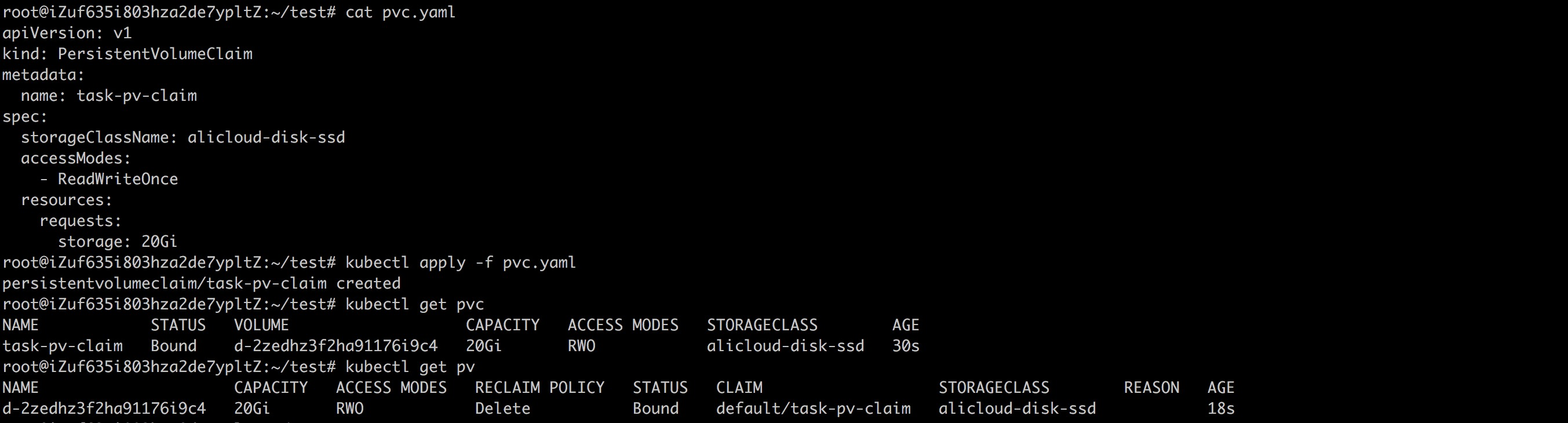Click the 'storageClassName: alicloud-disk-ssd' YAML line
1568x423 pixels.
tap(183, 137)
